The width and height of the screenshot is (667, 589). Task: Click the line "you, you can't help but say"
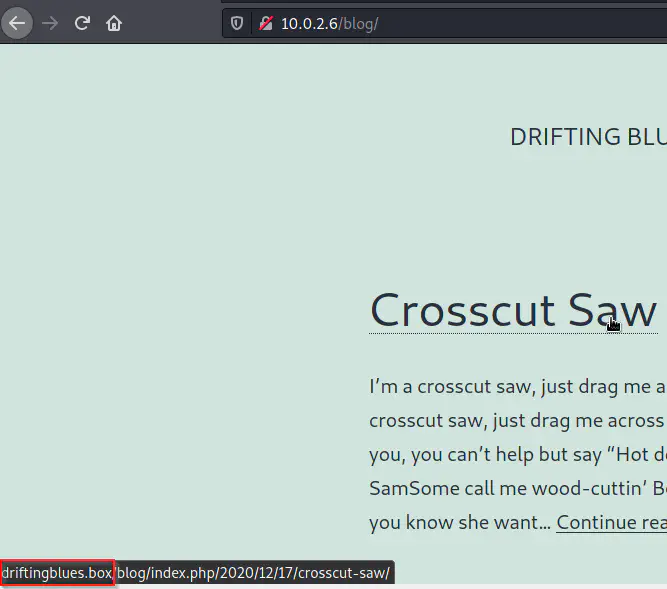point(516,454)
